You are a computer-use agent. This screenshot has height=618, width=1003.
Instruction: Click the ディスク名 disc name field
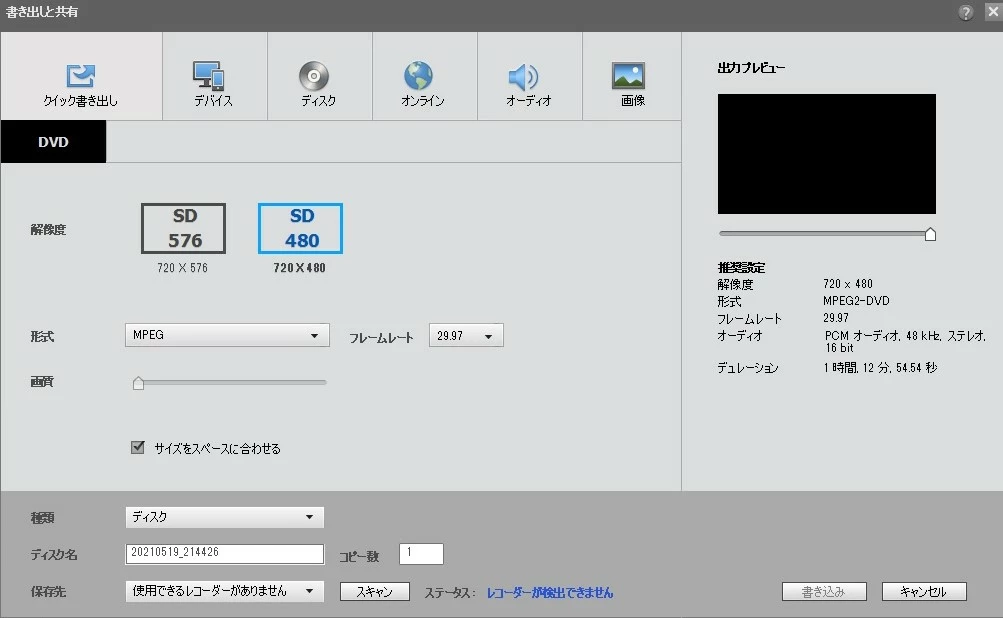pyautogui.click(x=225, y=553)
